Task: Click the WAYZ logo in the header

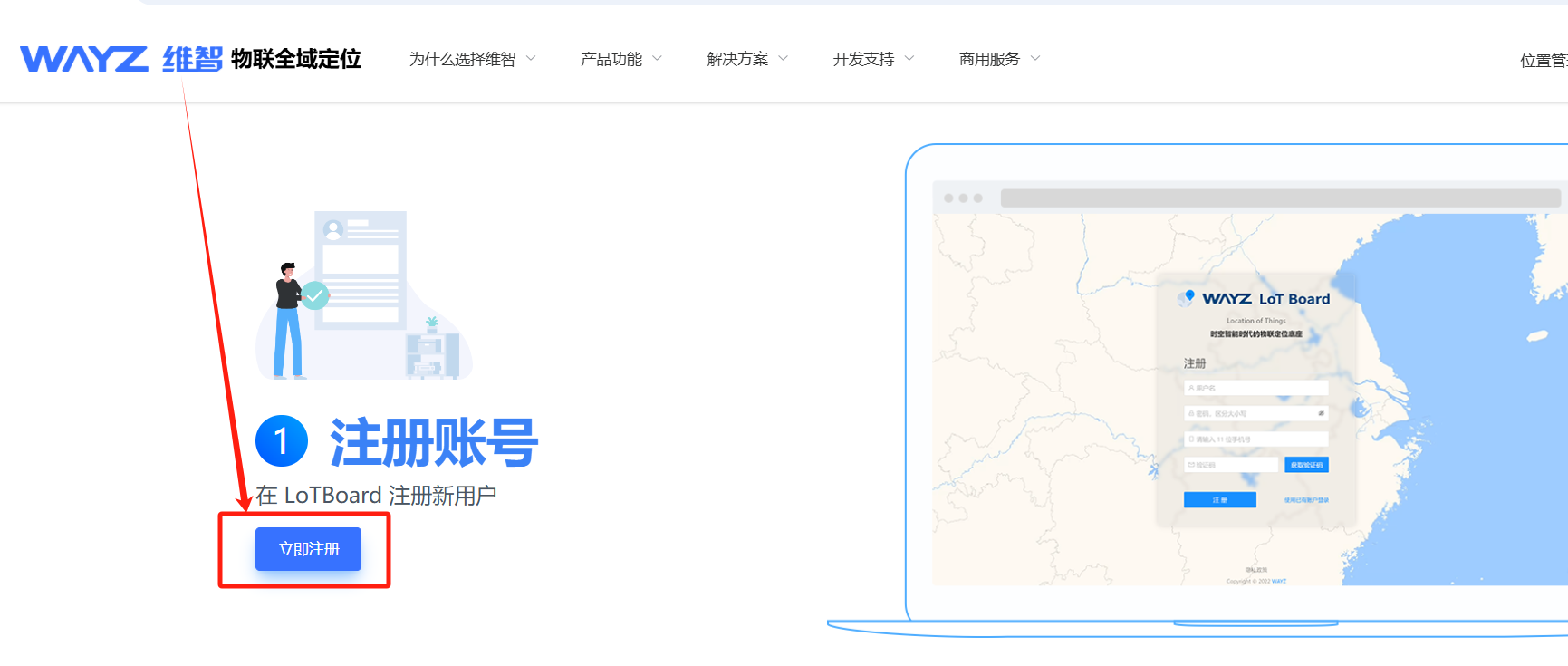Action: (84, 59)
